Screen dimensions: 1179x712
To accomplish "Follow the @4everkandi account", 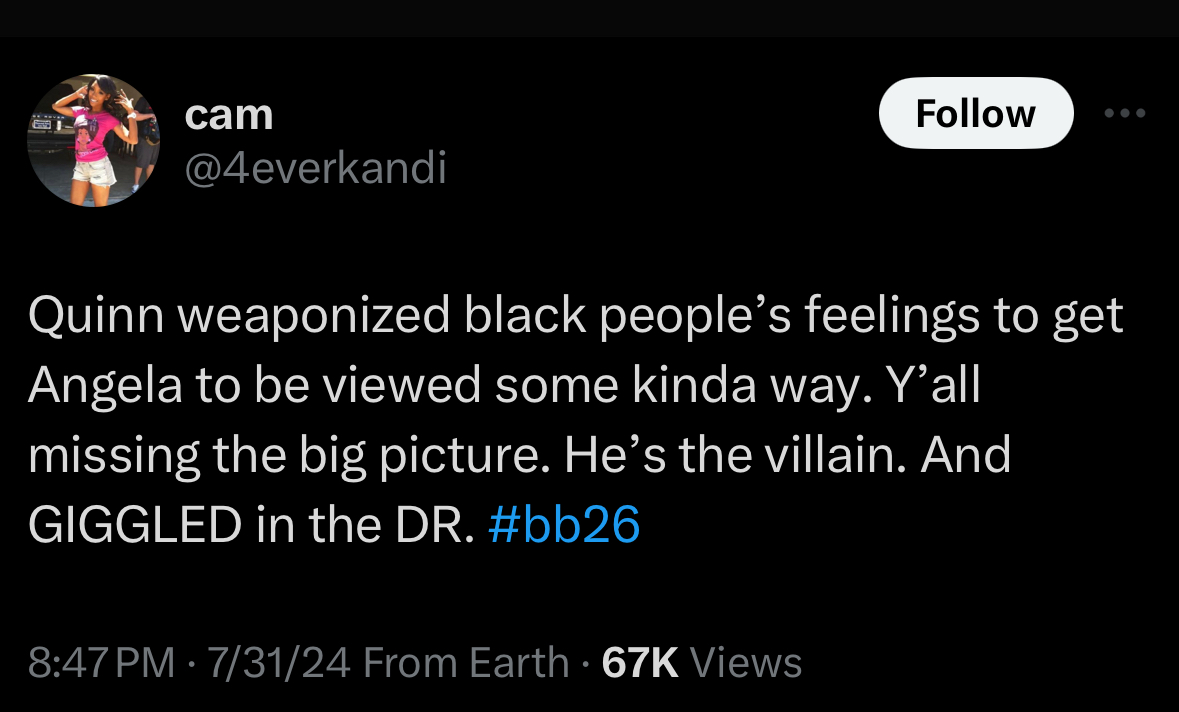I will click(x=976, y=113).
